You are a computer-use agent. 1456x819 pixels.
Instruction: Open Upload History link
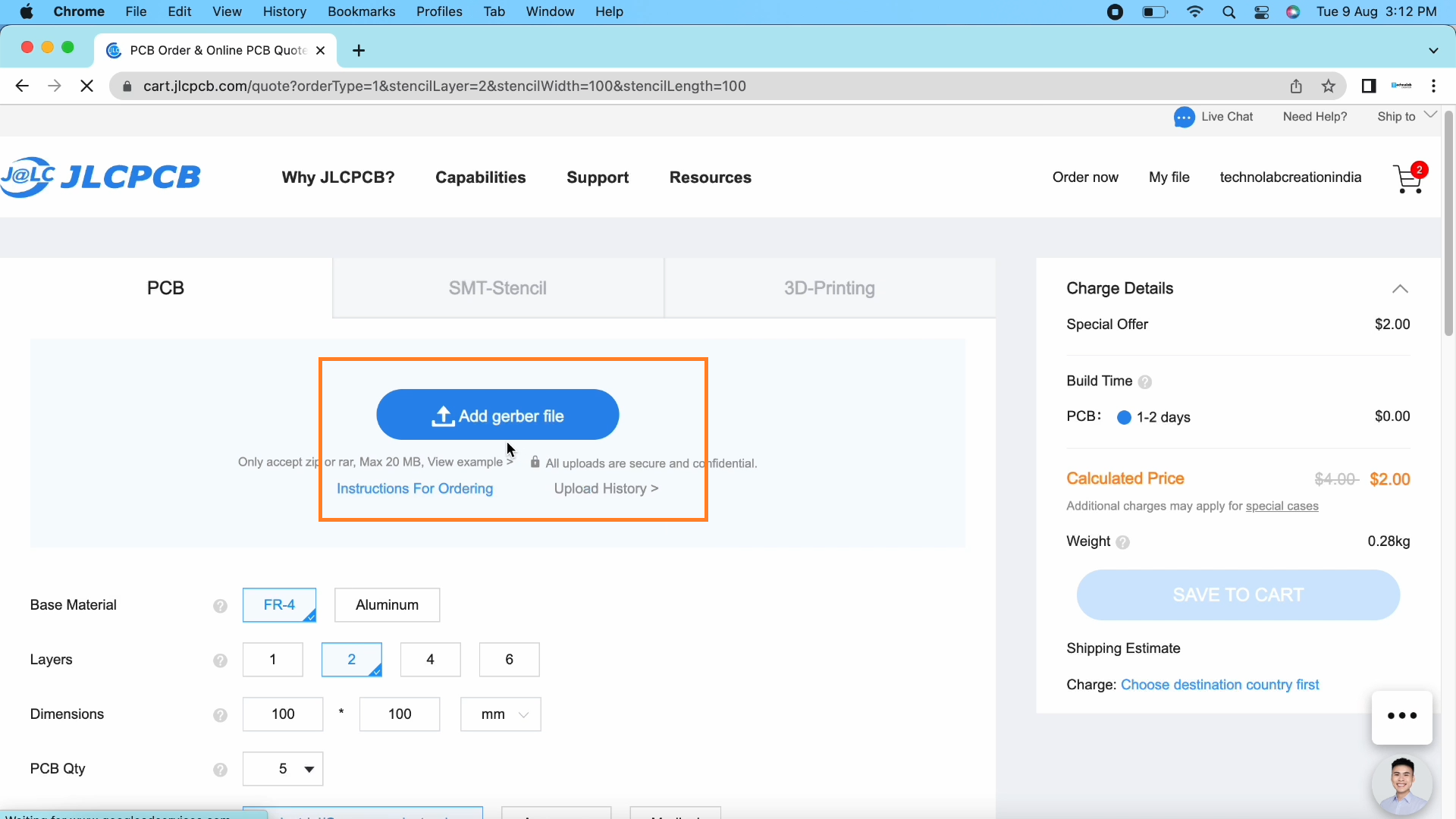(x=606, y=489)
